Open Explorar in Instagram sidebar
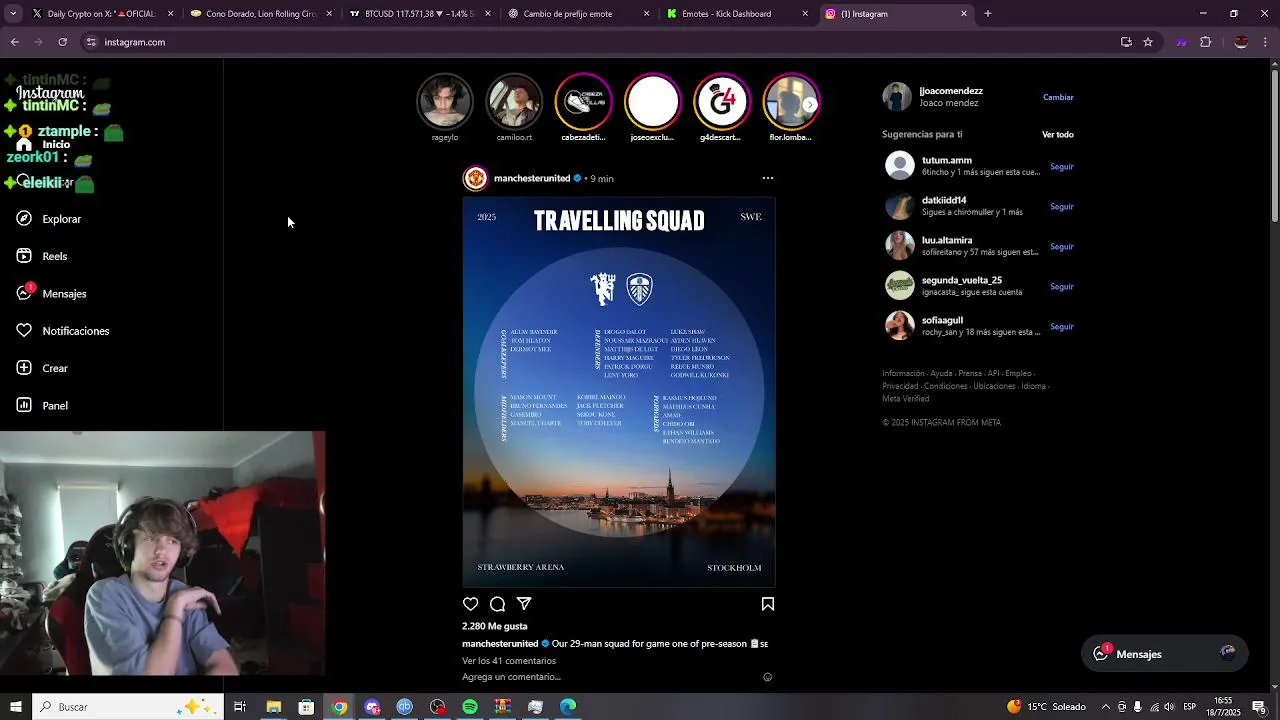The width and height of the screenshot is (1280, 720). pos(48,219)
